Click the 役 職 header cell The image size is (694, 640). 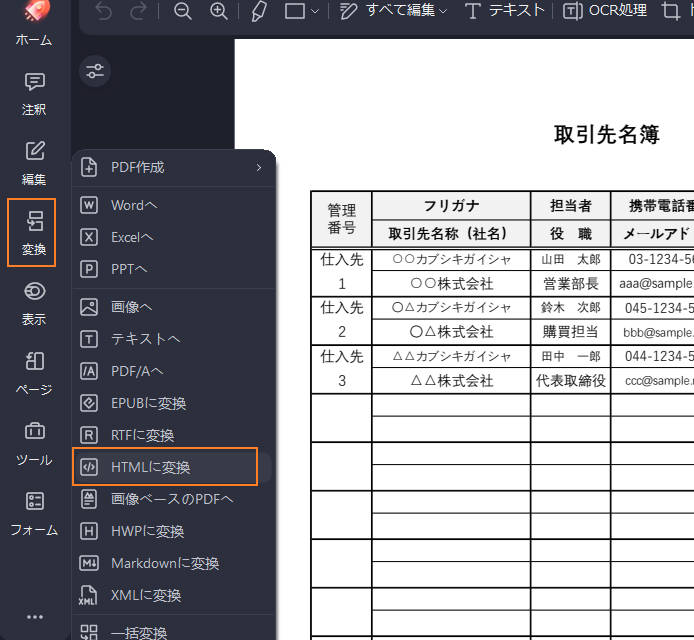pyautogui.click(x=571, y=234)
